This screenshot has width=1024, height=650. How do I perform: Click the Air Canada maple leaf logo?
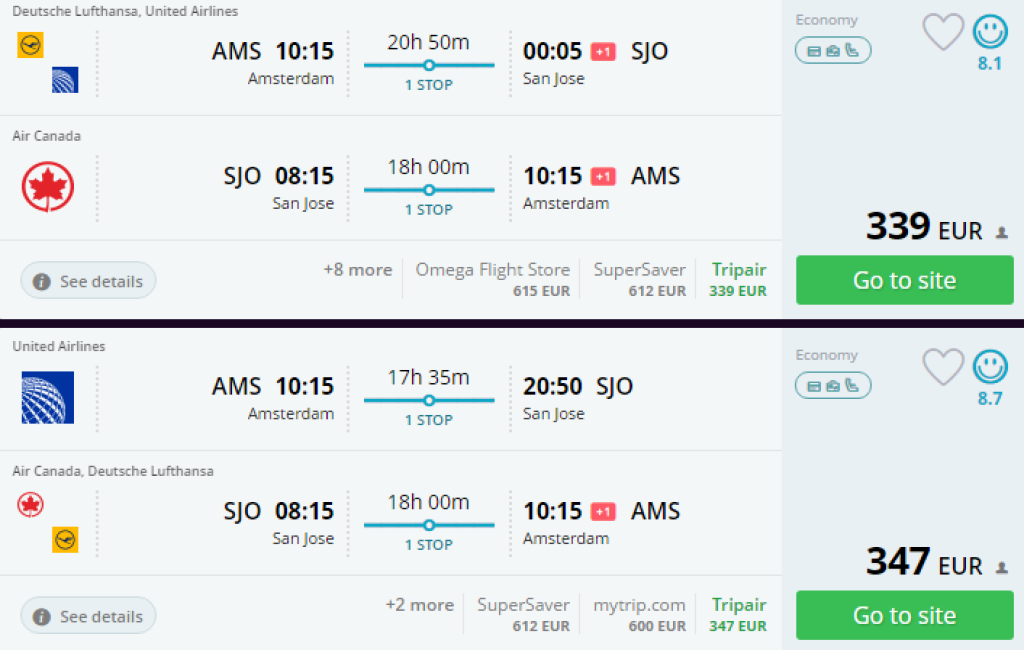pos(48,187)
